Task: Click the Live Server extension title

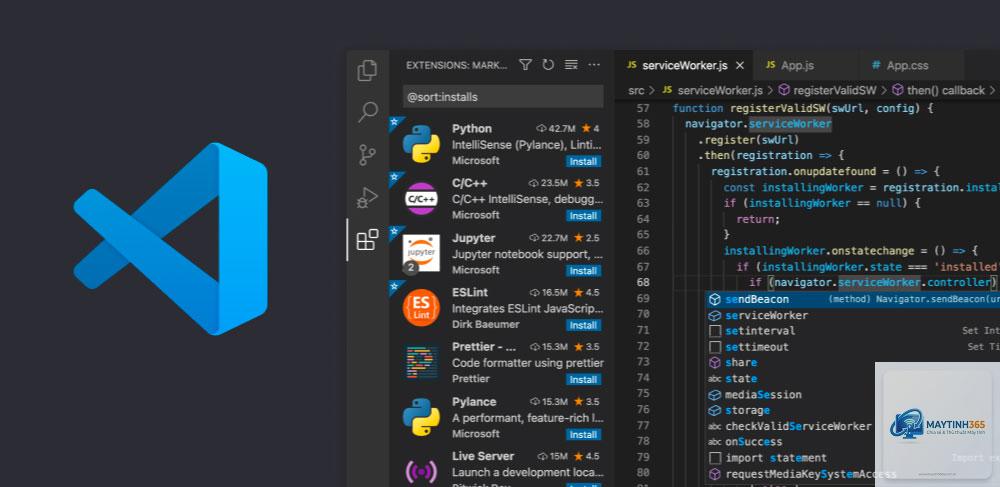Action: 483,456
